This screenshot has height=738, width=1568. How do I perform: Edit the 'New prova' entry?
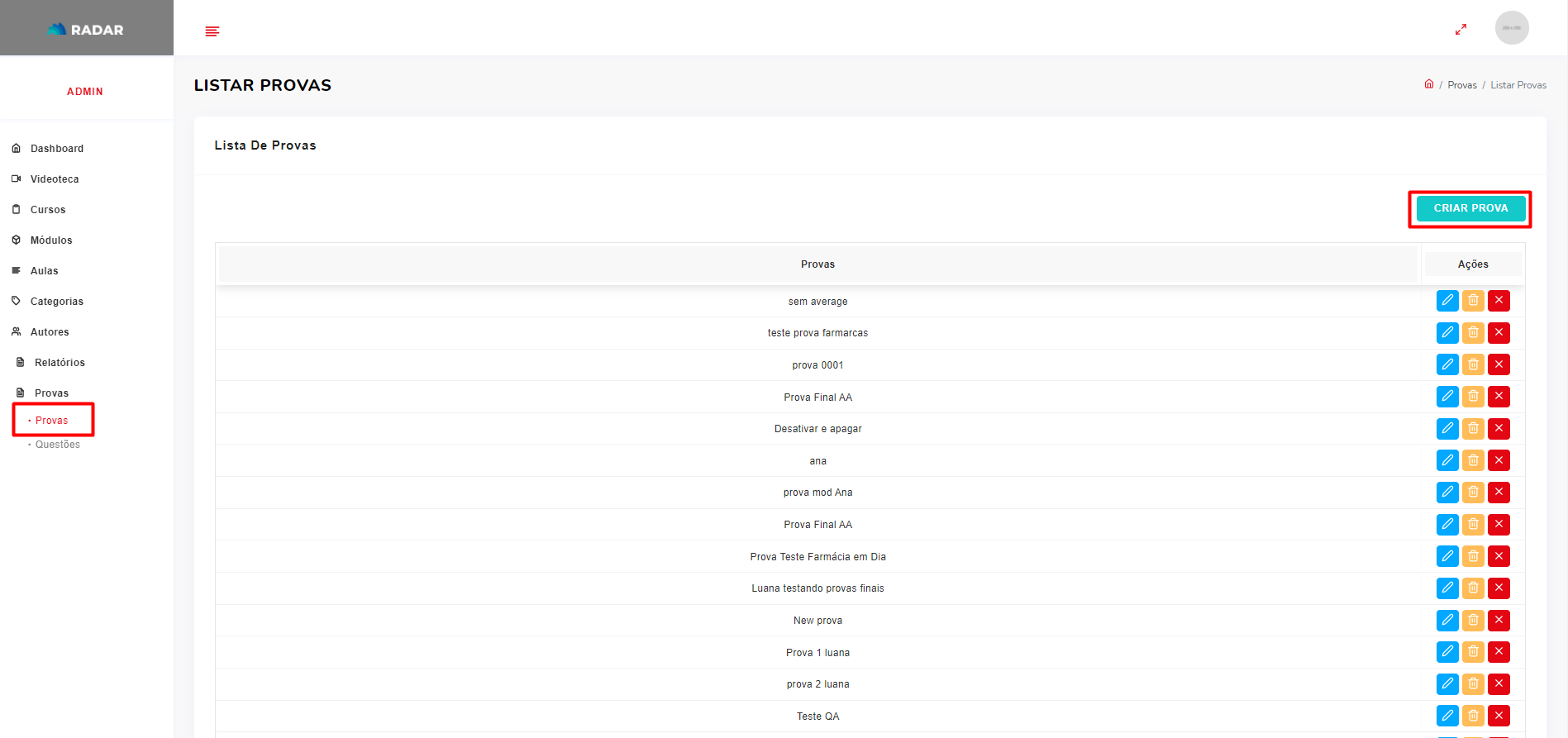tap(1446, 621)
